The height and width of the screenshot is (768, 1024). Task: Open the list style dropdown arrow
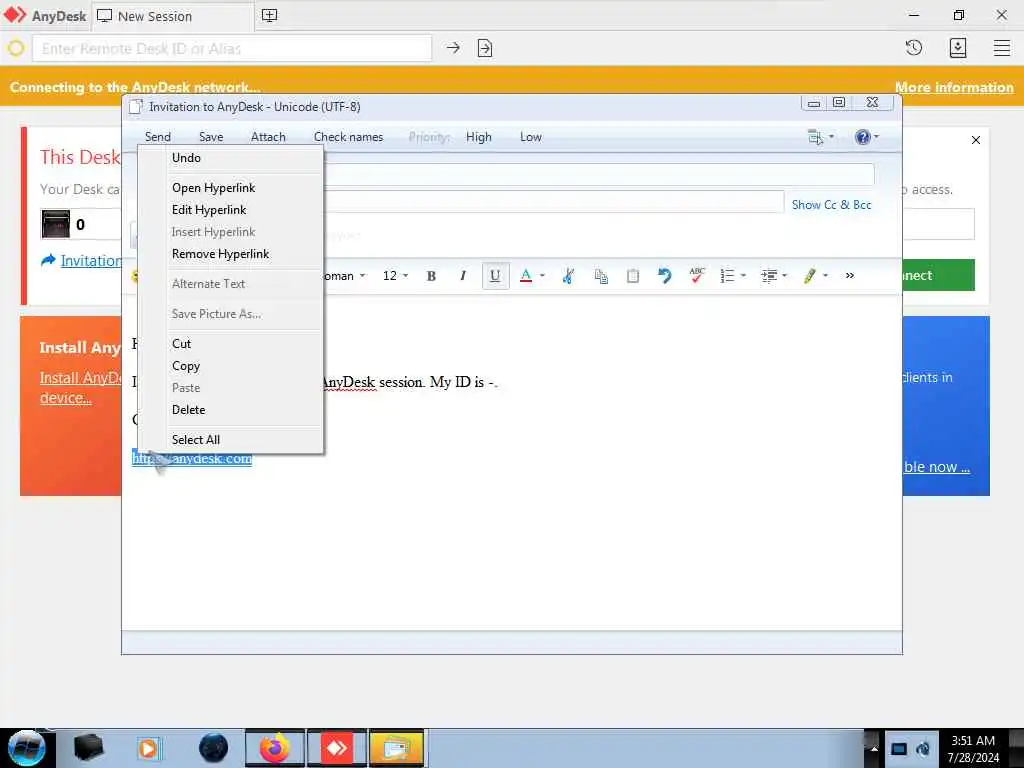click(x=743, y=276)
